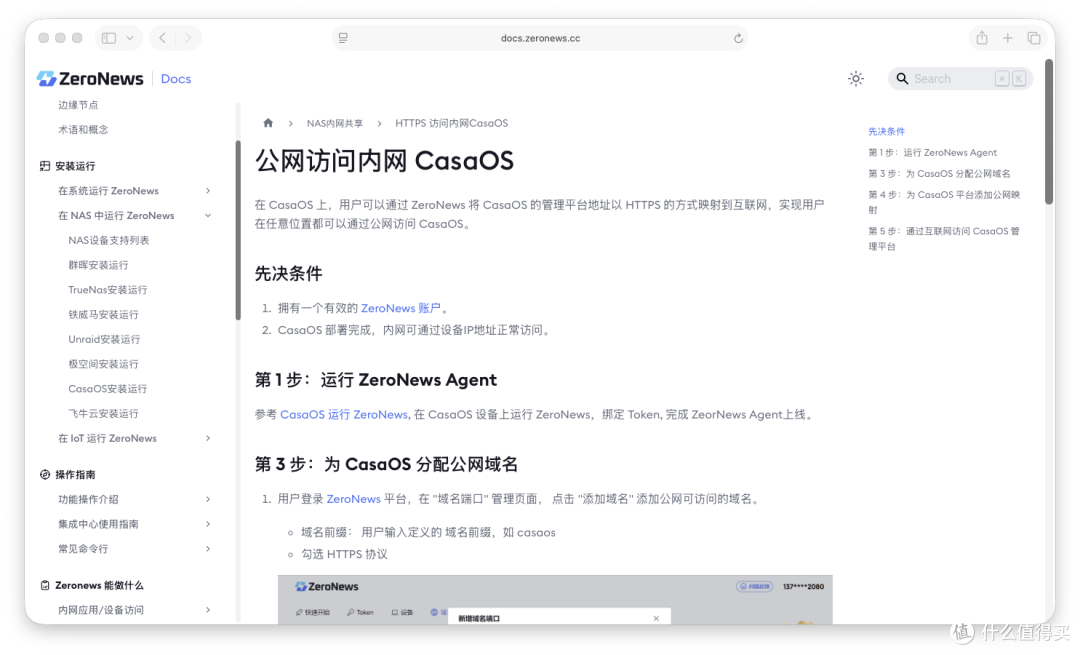Open NAS内网共享 breadcrumb item

coord(335,123)
